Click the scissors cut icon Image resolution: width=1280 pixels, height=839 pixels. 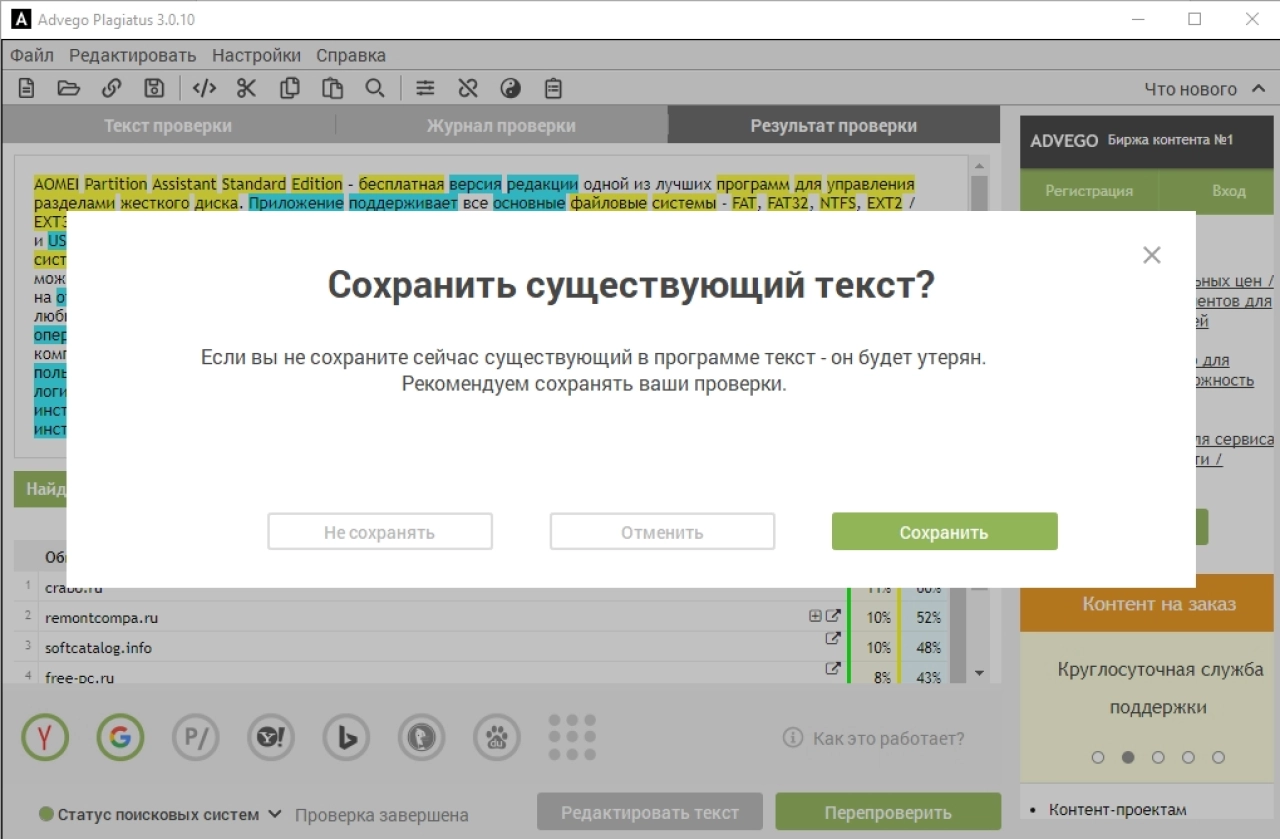coord(247,88)
